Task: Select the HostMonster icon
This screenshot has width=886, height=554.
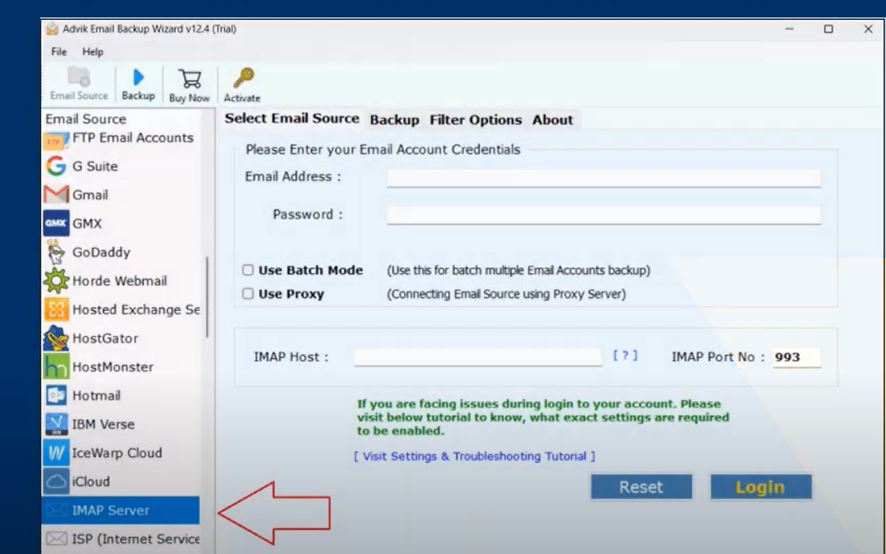Action: (56, 367)
